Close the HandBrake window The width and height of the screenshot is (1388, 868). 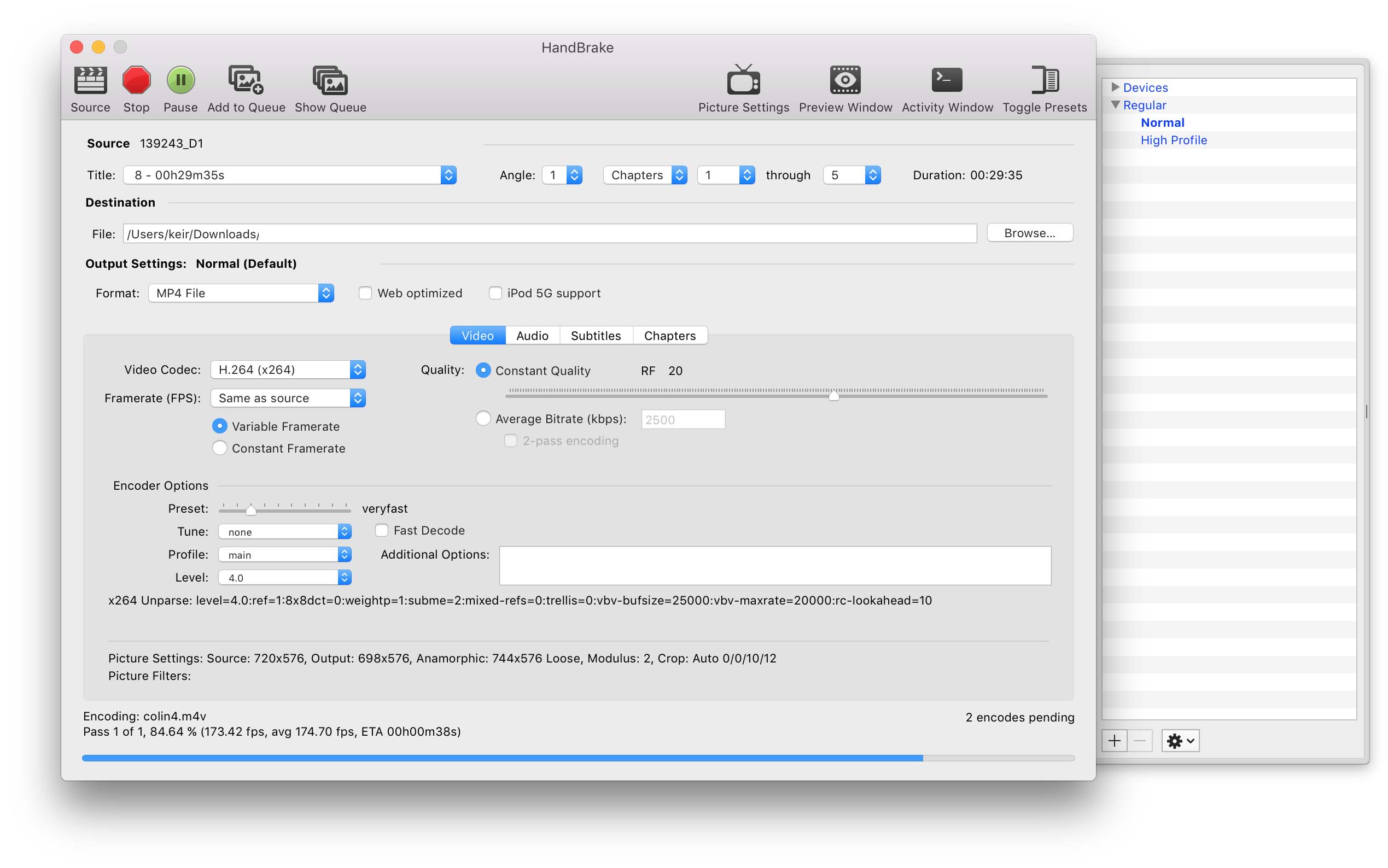click(77, 47)
